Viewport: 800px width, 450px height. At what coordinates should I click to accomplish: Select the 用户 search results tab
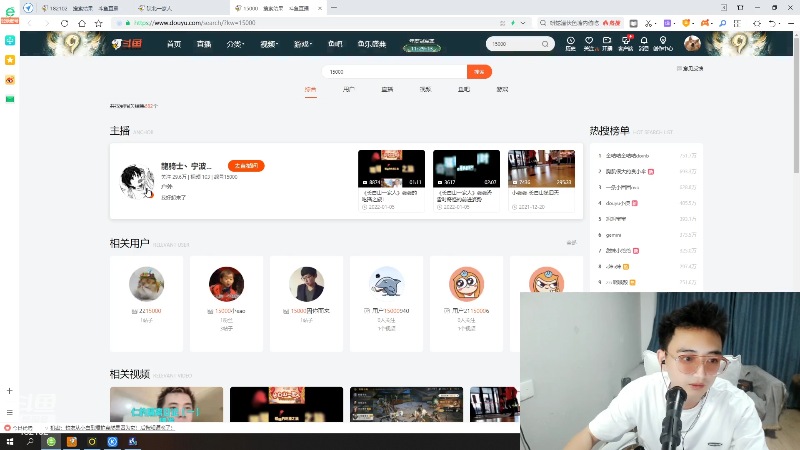click(349, 90)
